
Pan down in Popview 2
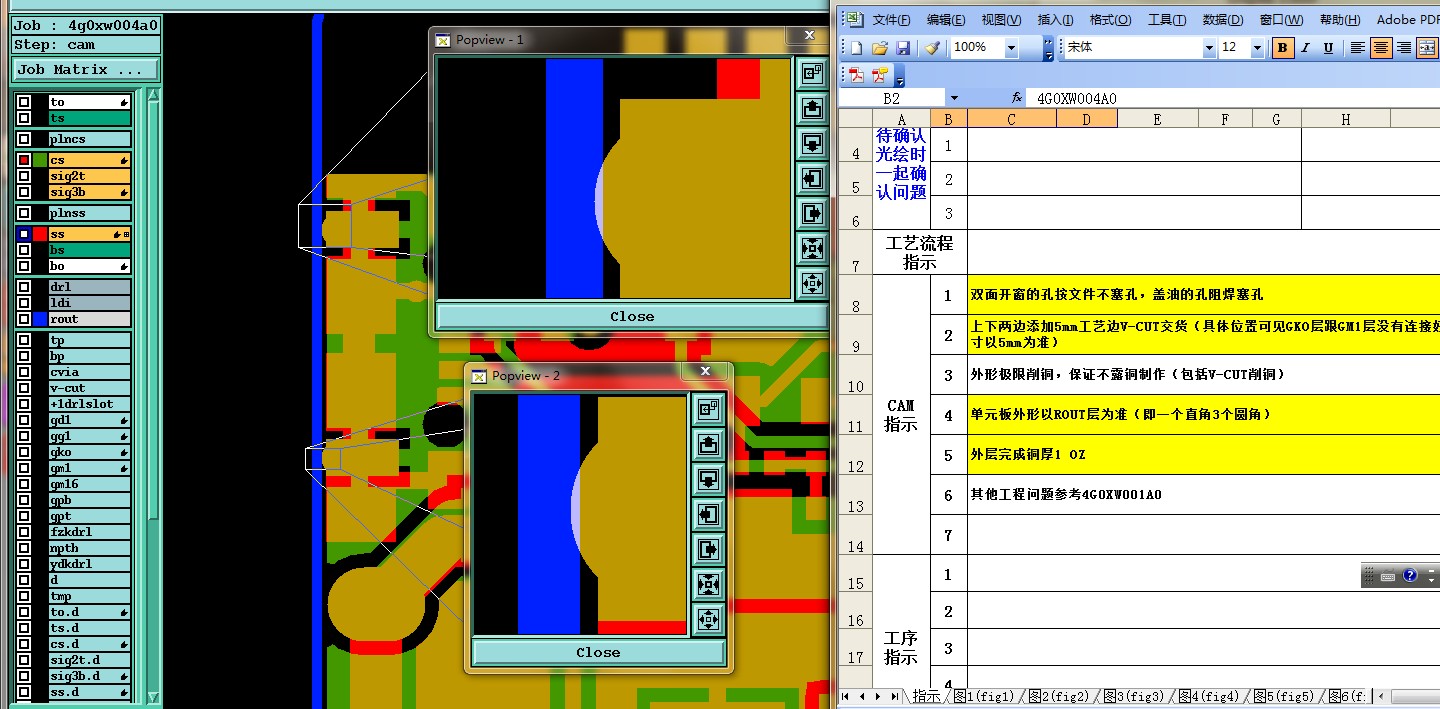pos(708,479)
